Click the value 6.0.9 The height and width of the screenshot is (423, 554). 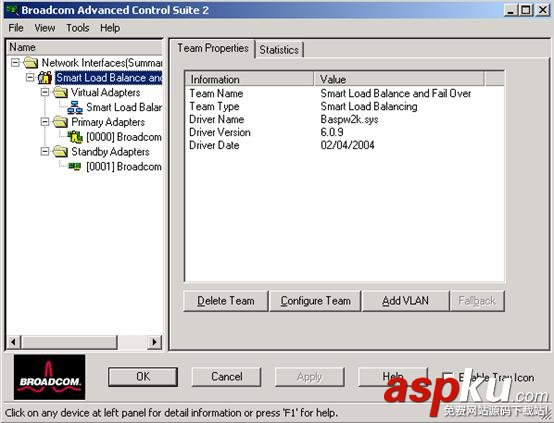tap(332, 133)
